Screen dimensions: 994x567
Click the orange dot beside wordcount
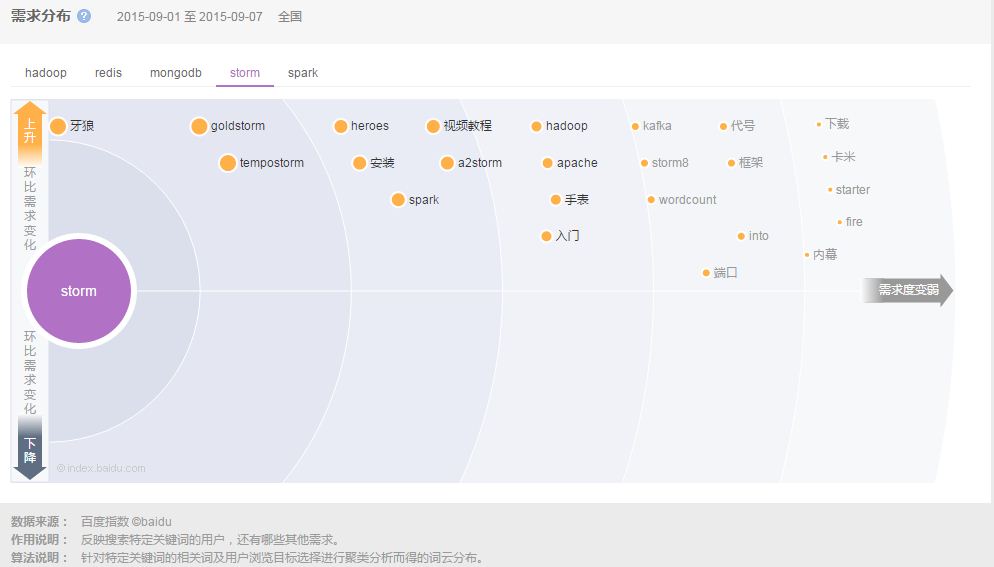(x=651, y=200)
